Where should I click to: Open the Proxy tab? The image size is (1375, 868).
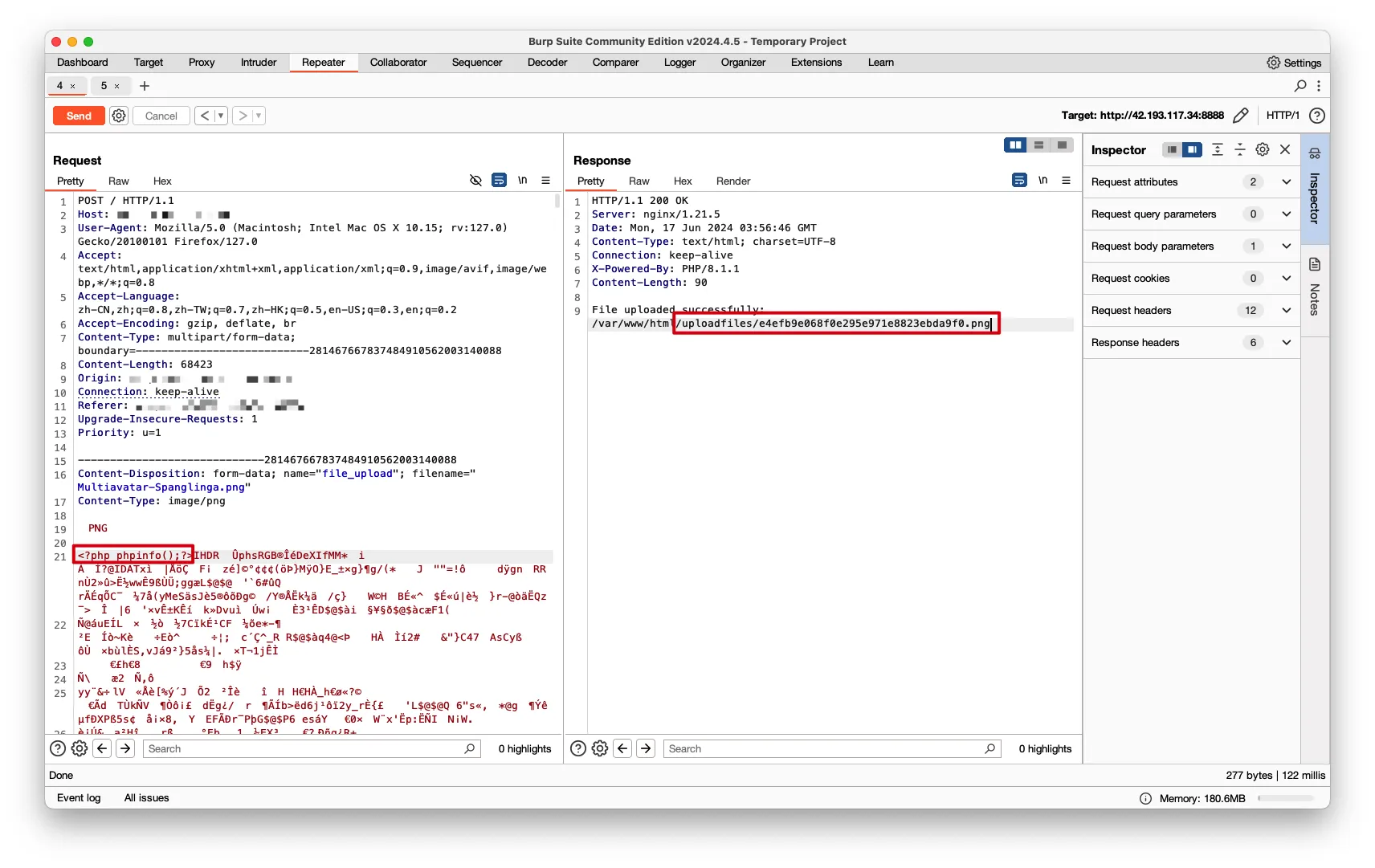(x=202, y=63)
